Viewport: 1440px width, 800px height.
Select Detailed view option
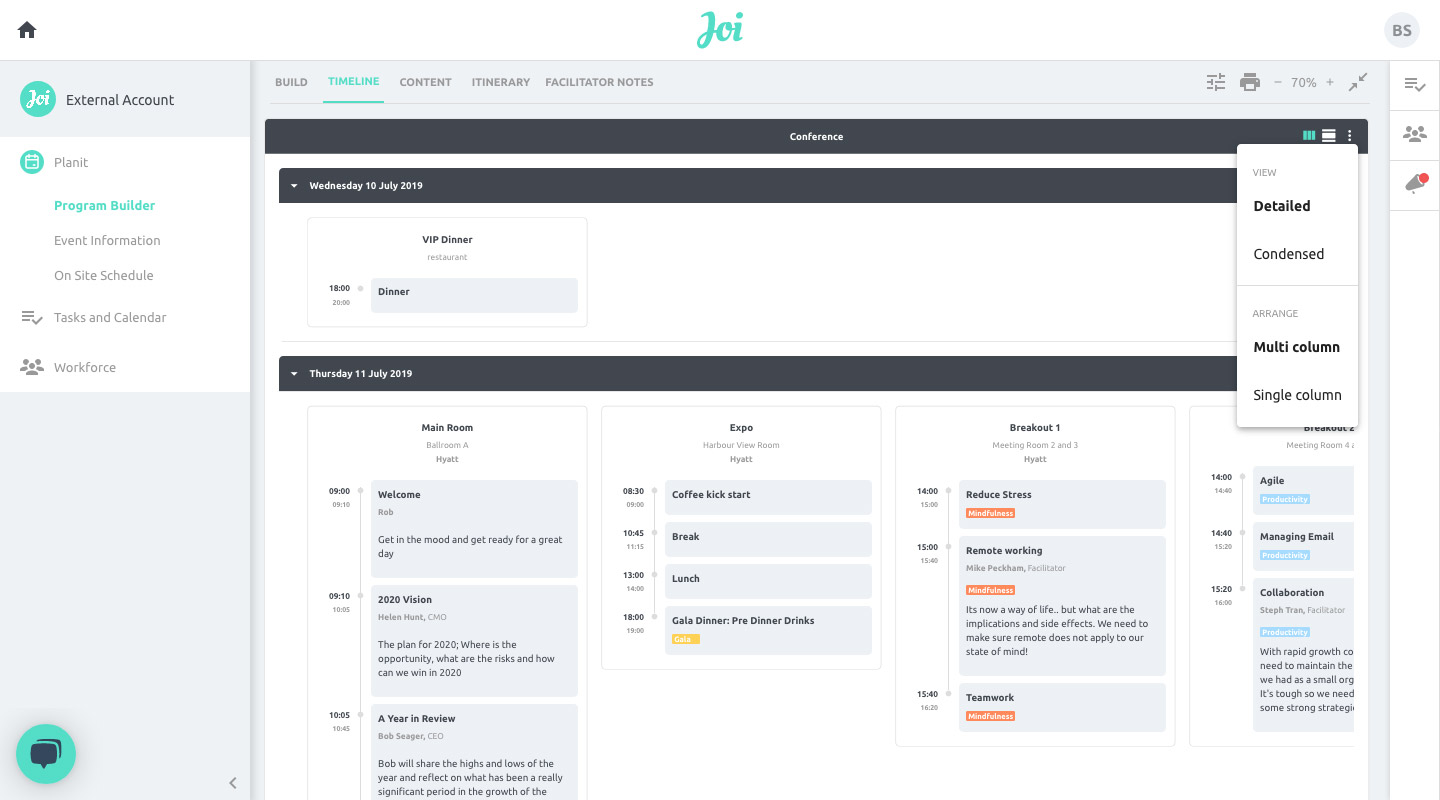(1297, 206)
